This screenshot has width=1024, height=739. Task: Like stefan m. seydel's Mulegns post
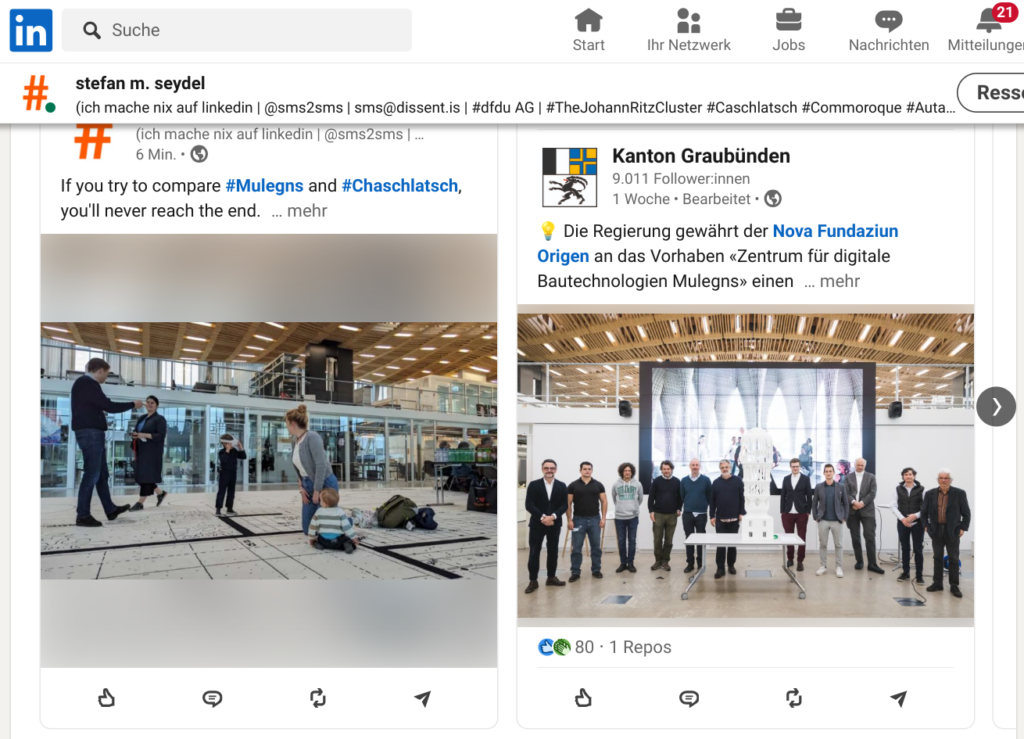coord(106,698)
